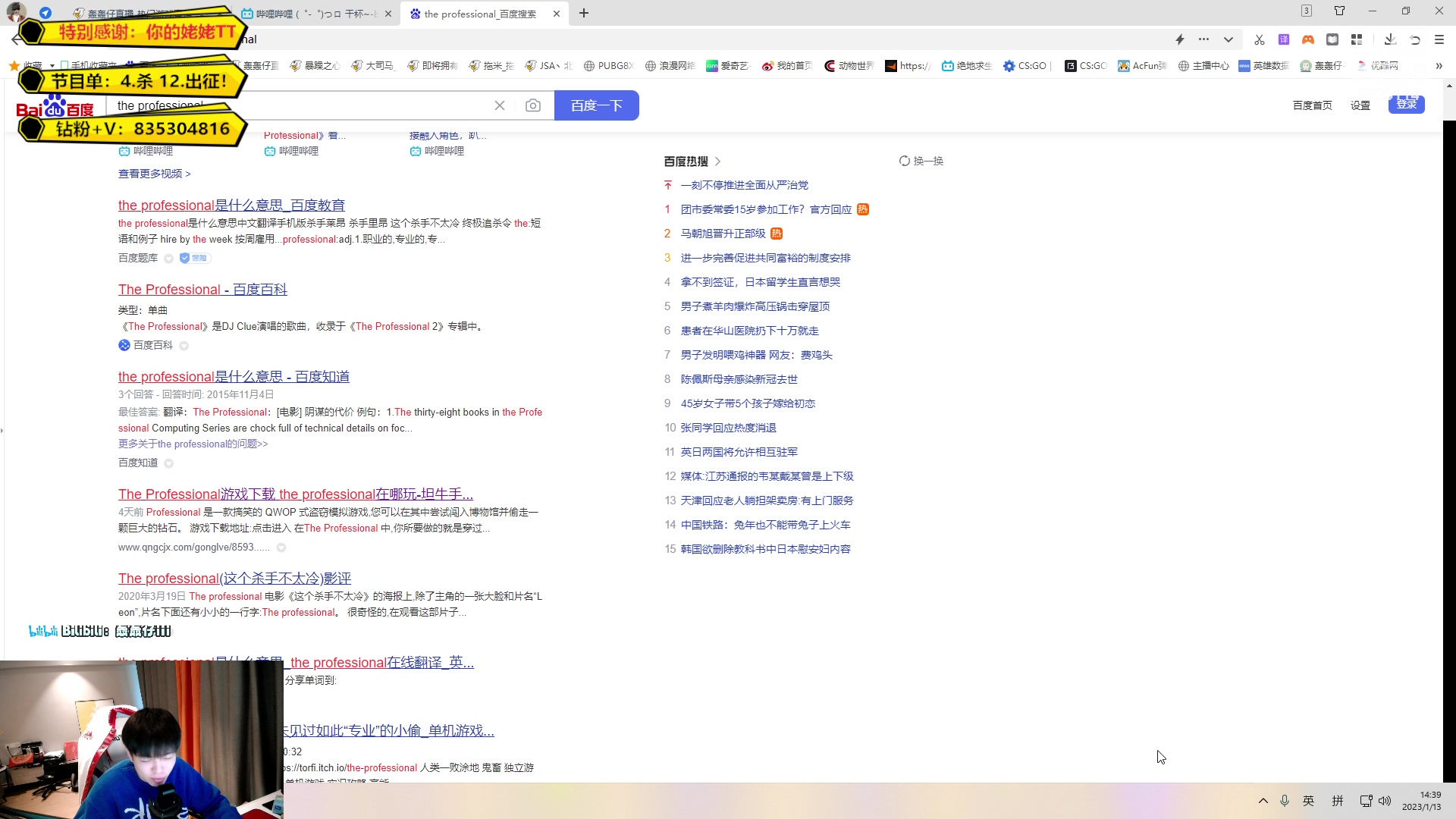This screenshot has width=1456, height=819.
Task: Open the 英雄数据 bookmark
Action: coord(1263,66)
